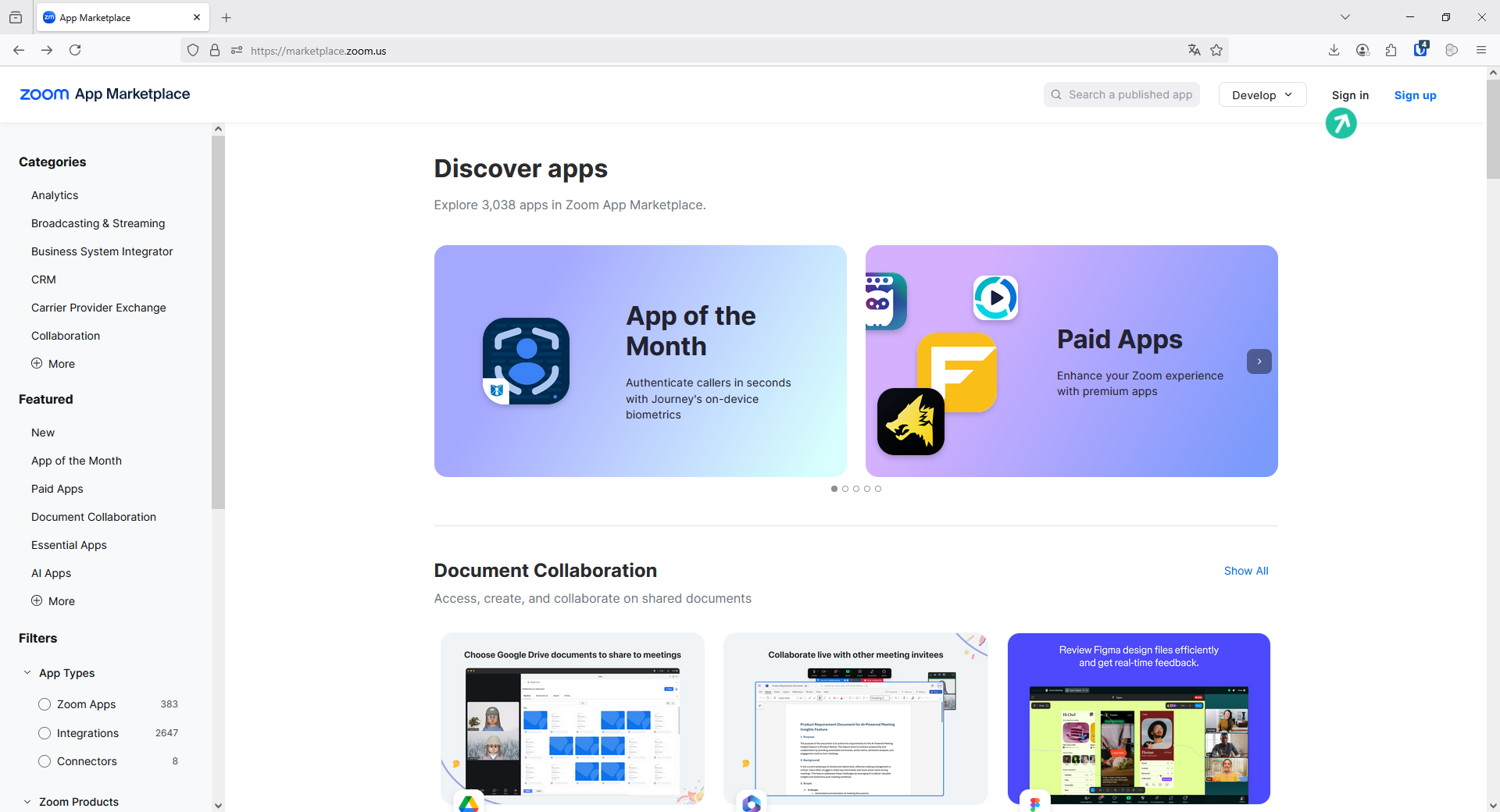
Task: Select the Integrations filter radio
Action: [45, 733]
